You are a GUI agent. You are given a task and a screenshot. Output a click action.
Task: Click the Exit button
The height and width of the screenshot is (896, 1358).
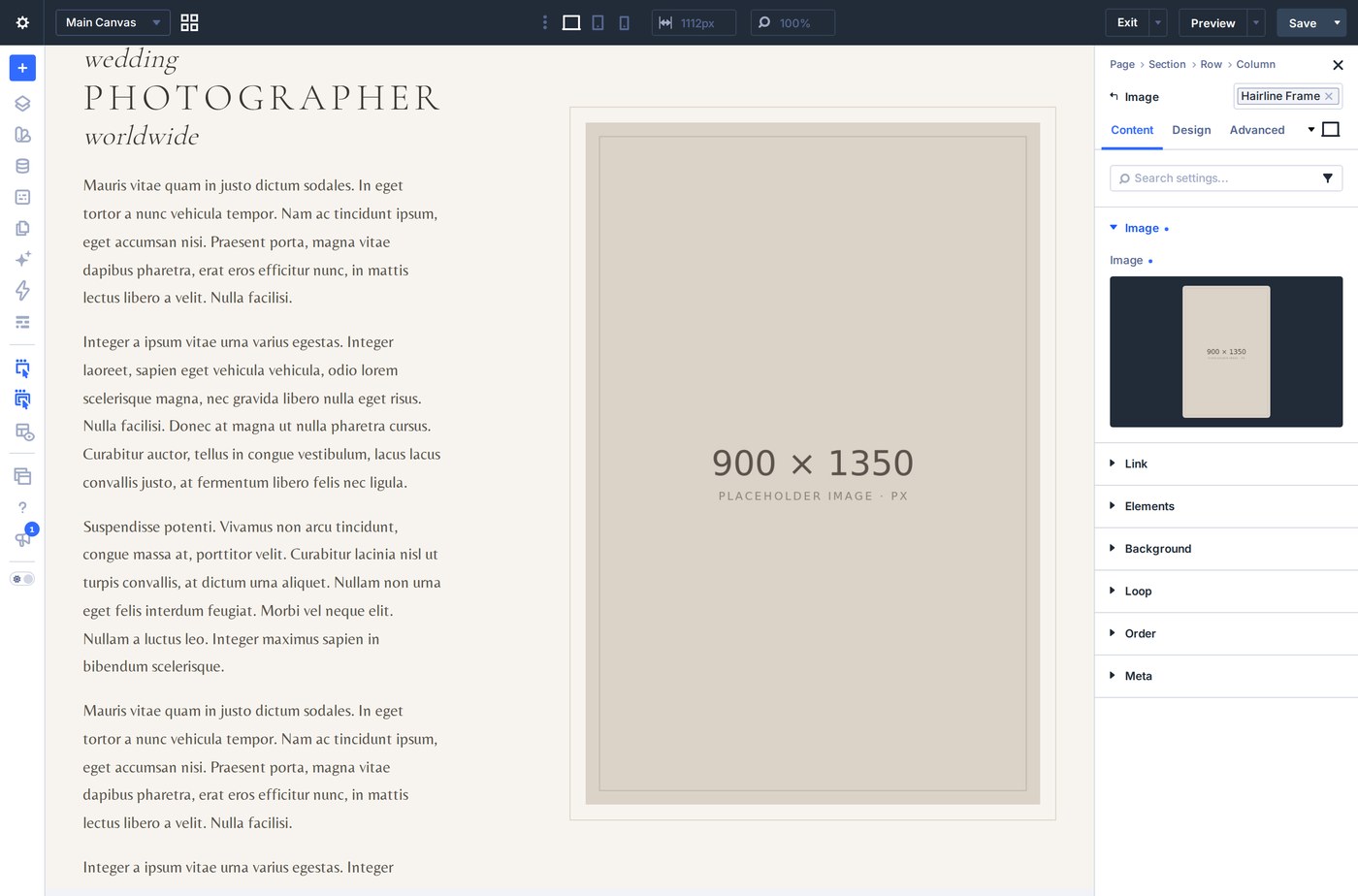pyautogui.click(x=1127, y=22)
